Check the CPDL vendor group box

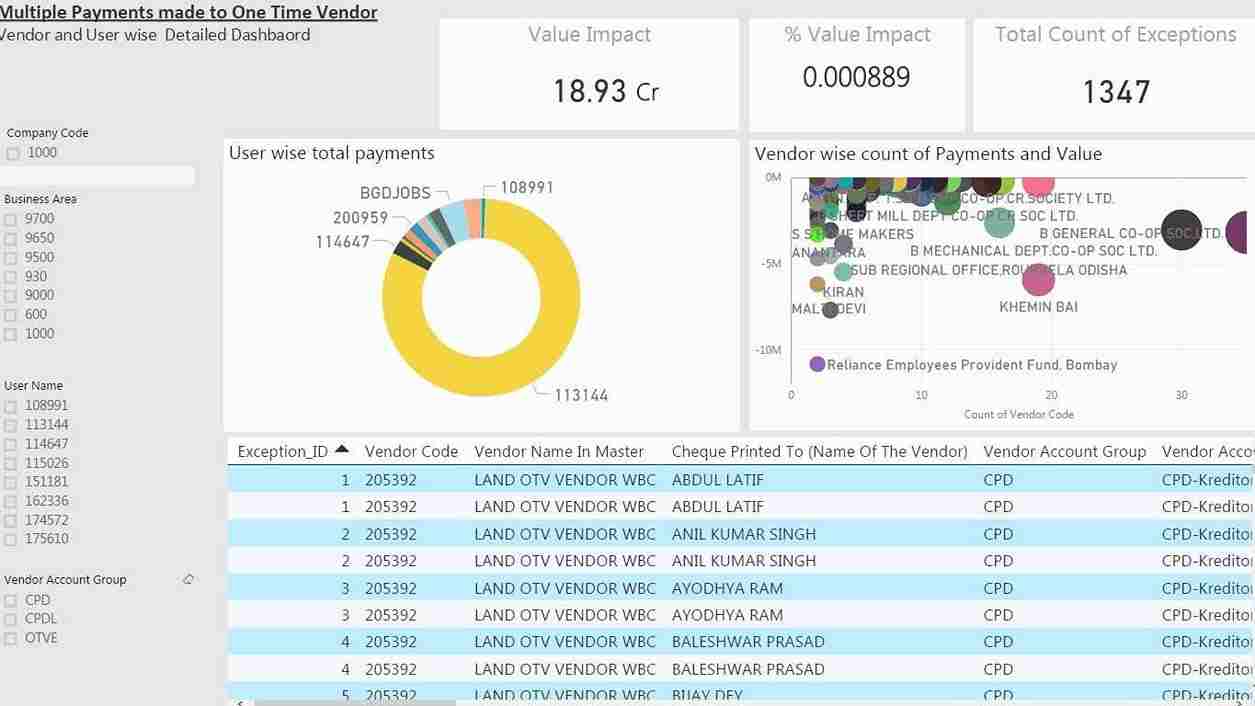[x=10, y=620]
